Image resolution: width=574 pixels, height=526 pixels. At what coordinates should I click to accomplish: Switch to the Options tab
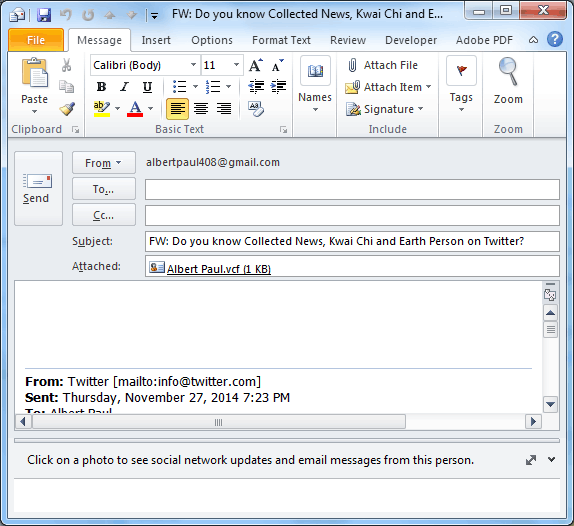coord(212,40)
